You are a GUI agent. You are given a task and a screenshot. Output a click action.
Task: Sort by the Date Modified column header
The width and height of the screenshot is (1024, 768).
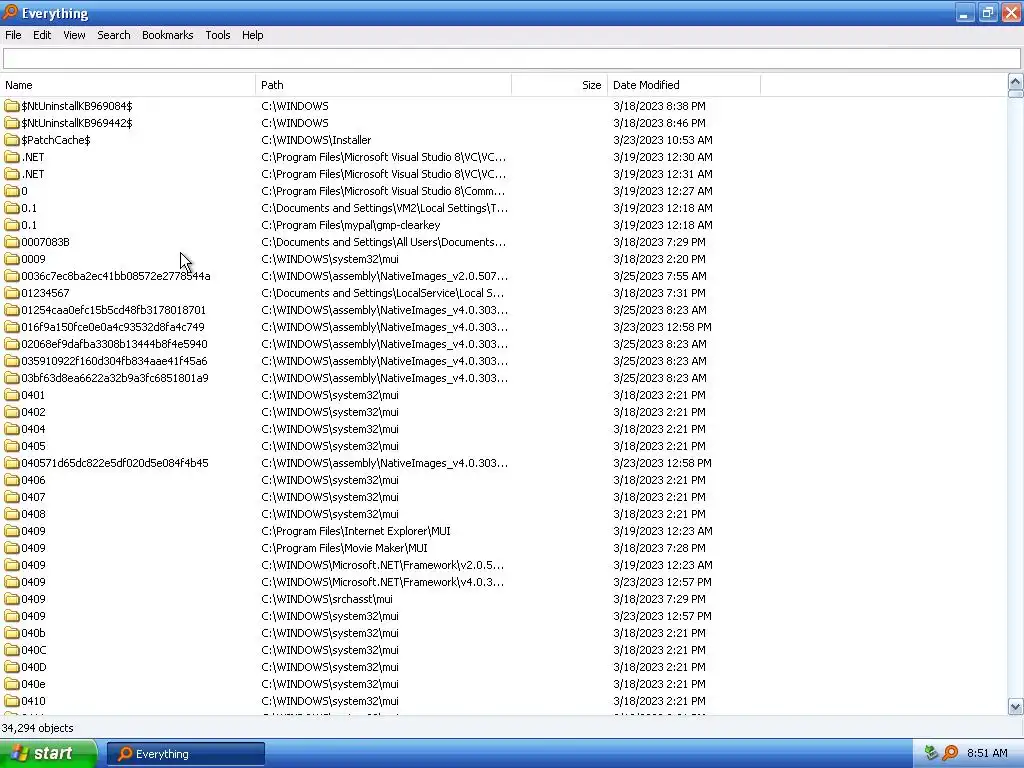coord(684,85)
